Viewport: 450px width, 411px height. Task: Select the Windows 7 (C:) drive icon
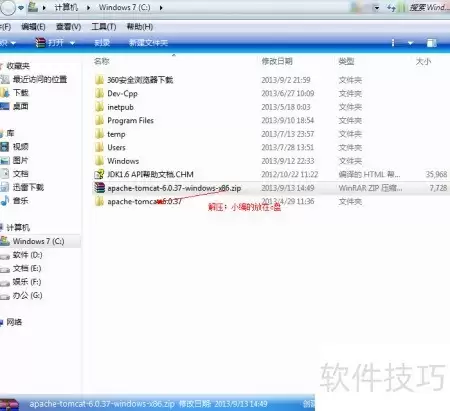pos(5,241)
